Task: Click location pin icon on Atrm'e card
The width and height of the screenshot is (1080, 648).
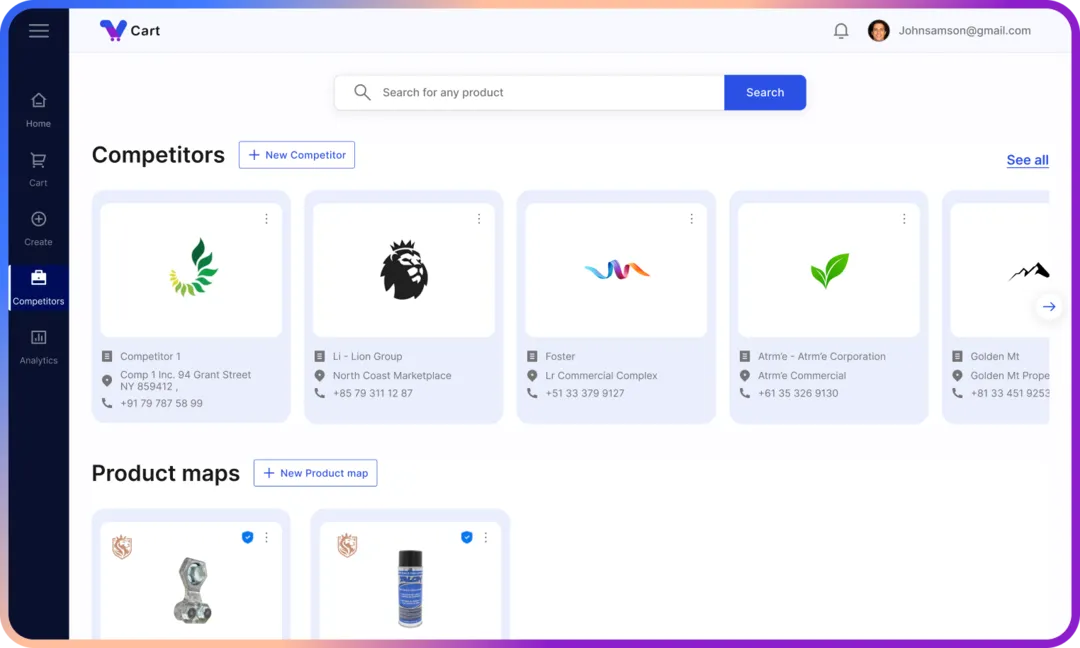Action: click(x=745, y=375)
